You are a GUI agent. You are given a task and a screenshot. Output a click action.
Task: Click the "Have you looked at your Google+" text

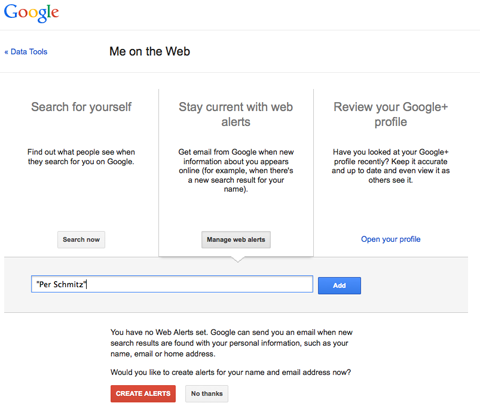point(391,166)
